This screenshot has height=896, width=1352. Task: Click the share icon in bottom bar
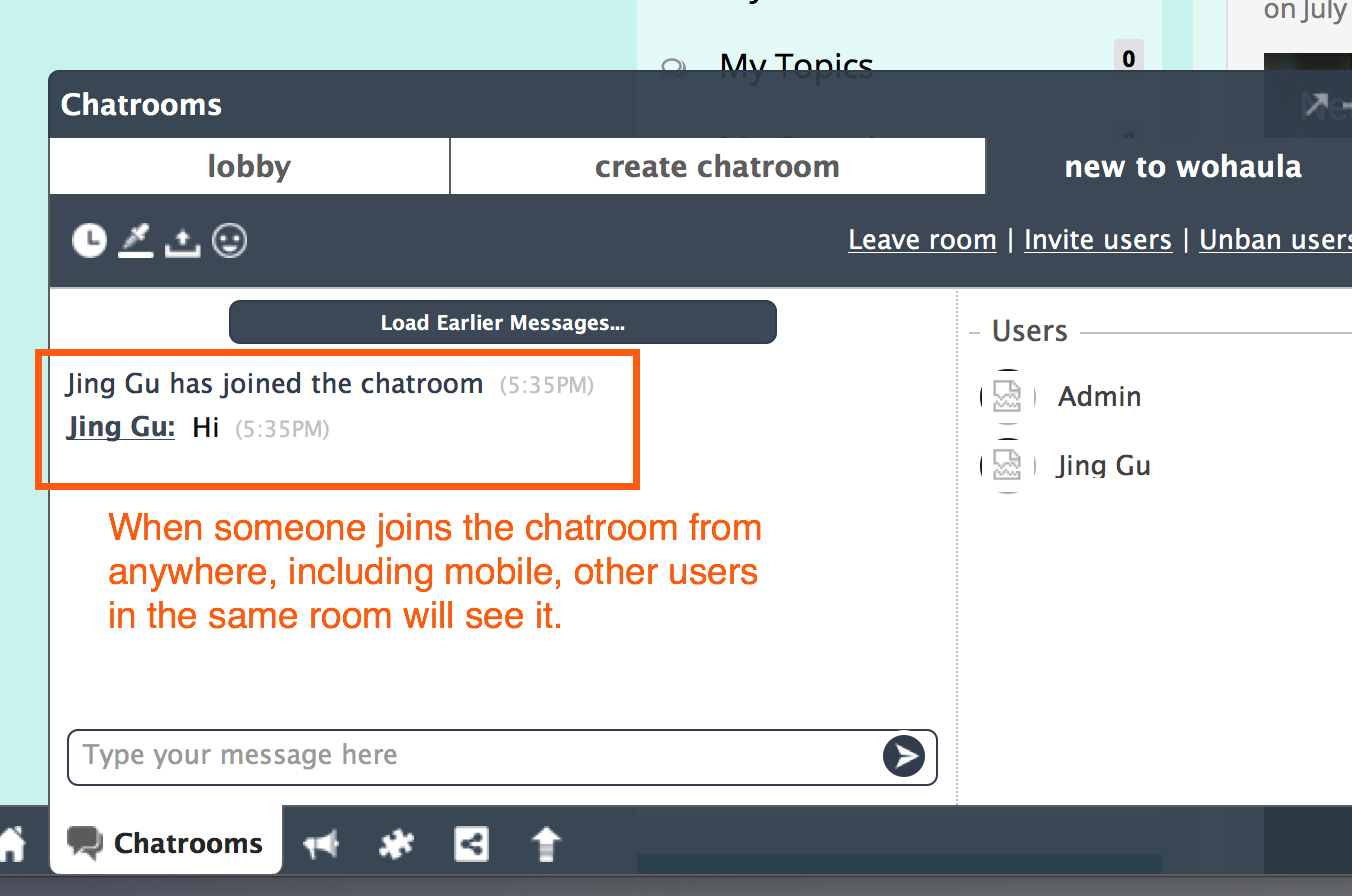point(471,844)
